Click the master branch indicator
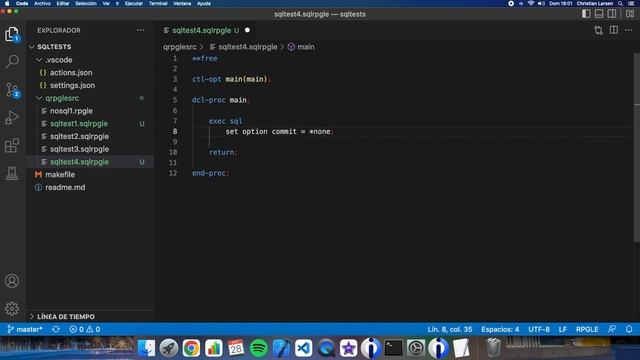This screenshot has width=640, height=360. click(25, 329)
